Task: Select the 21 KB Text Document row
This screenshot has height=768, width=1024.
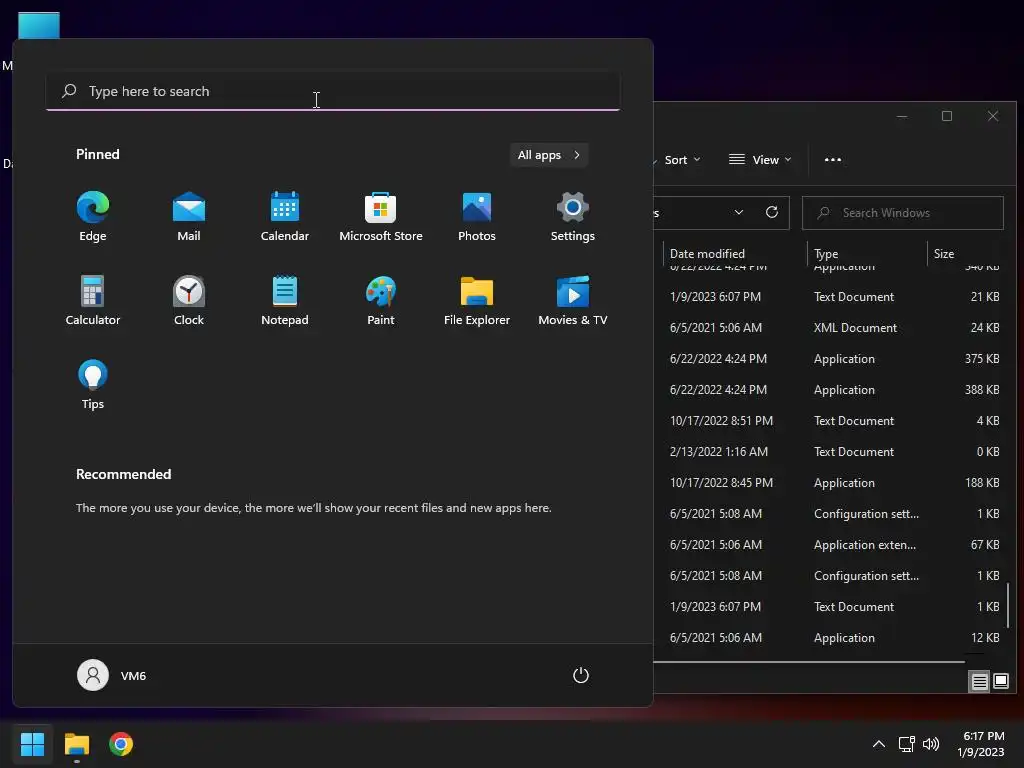Action: (829, 296)
